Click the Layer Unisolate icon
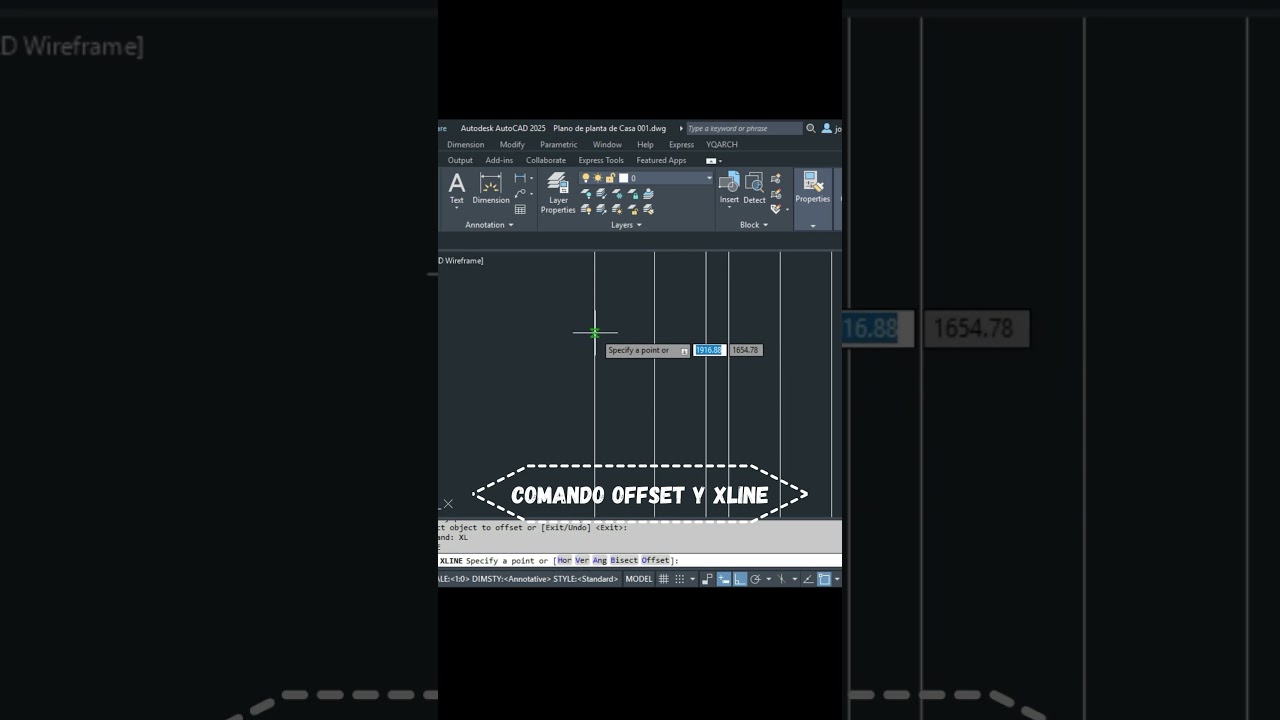The height and width of the screenshot is (720, 1280). point(601,209)
